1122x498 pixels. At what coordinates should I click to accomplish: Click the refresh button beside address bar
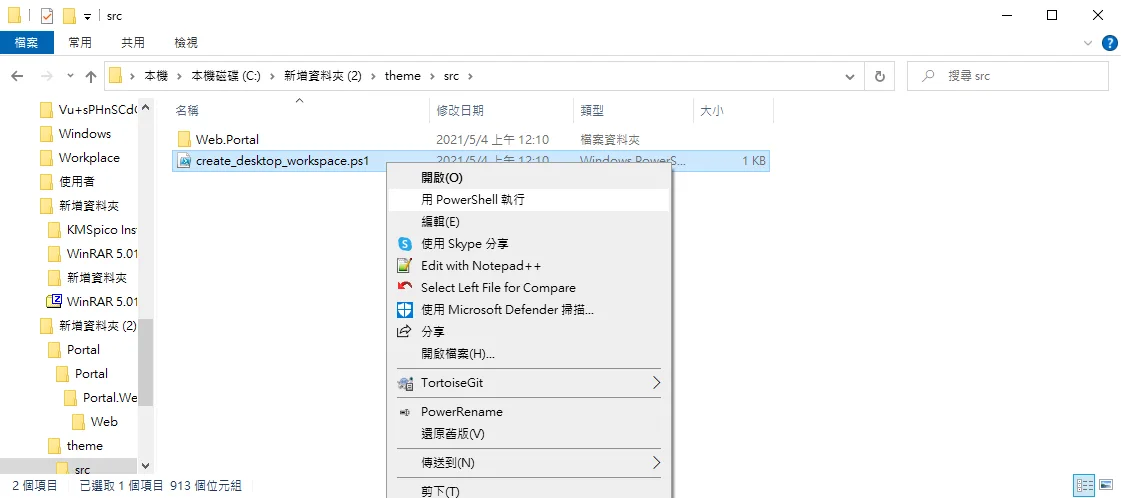879,76
